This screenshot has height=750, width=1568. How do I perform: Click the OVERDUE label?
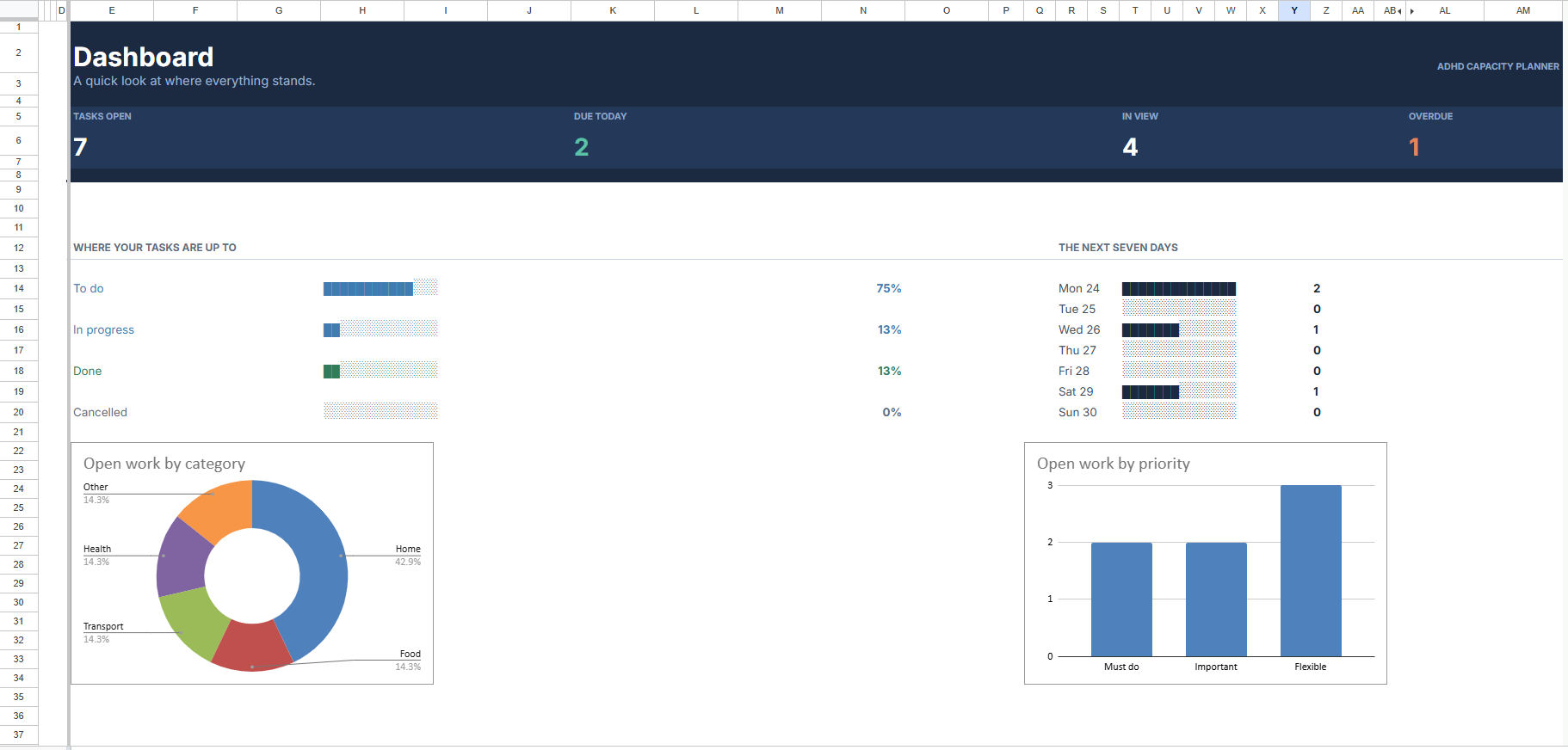click(1430, 116)
